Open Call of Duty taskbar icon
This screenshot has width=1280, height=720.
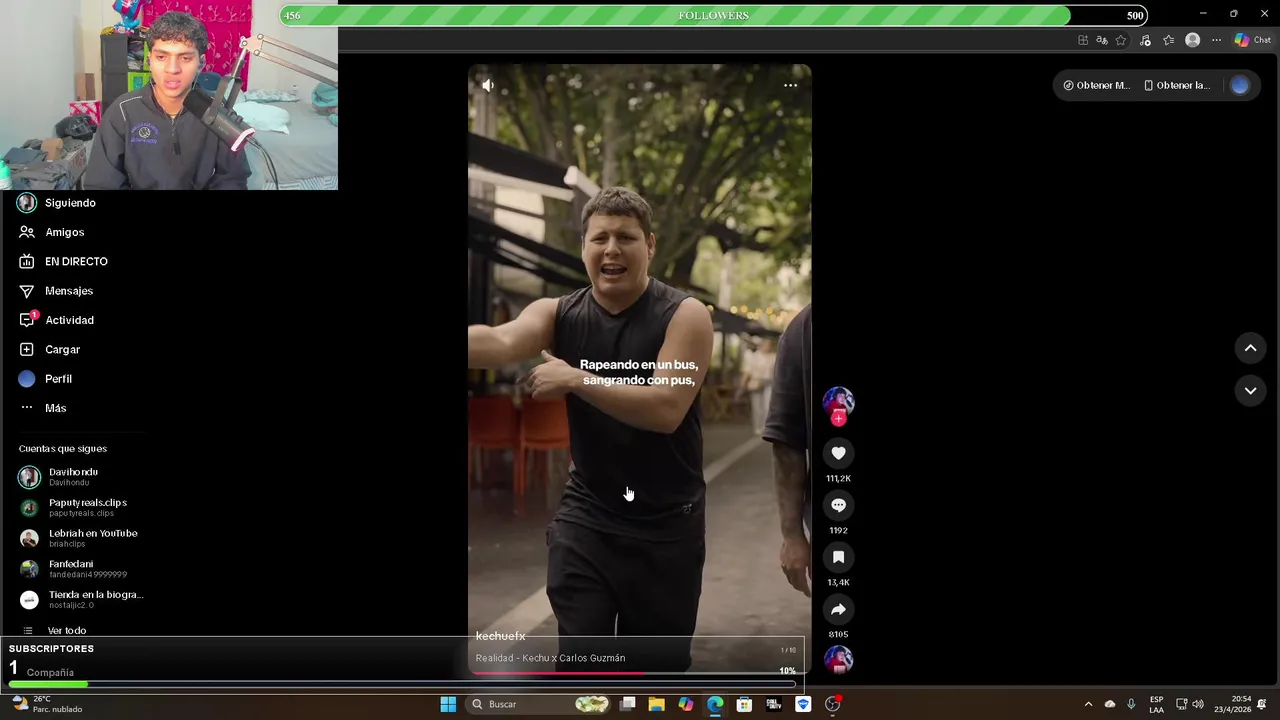(x=773, y=704)
